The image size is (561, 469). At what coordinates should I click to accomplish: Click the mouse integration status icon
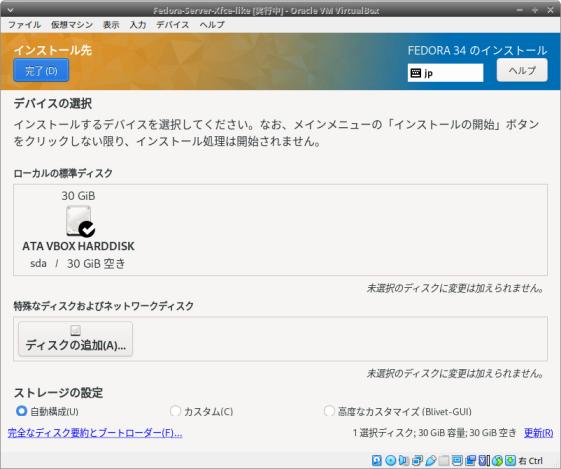pyautogui.click(x=497, y=460)
